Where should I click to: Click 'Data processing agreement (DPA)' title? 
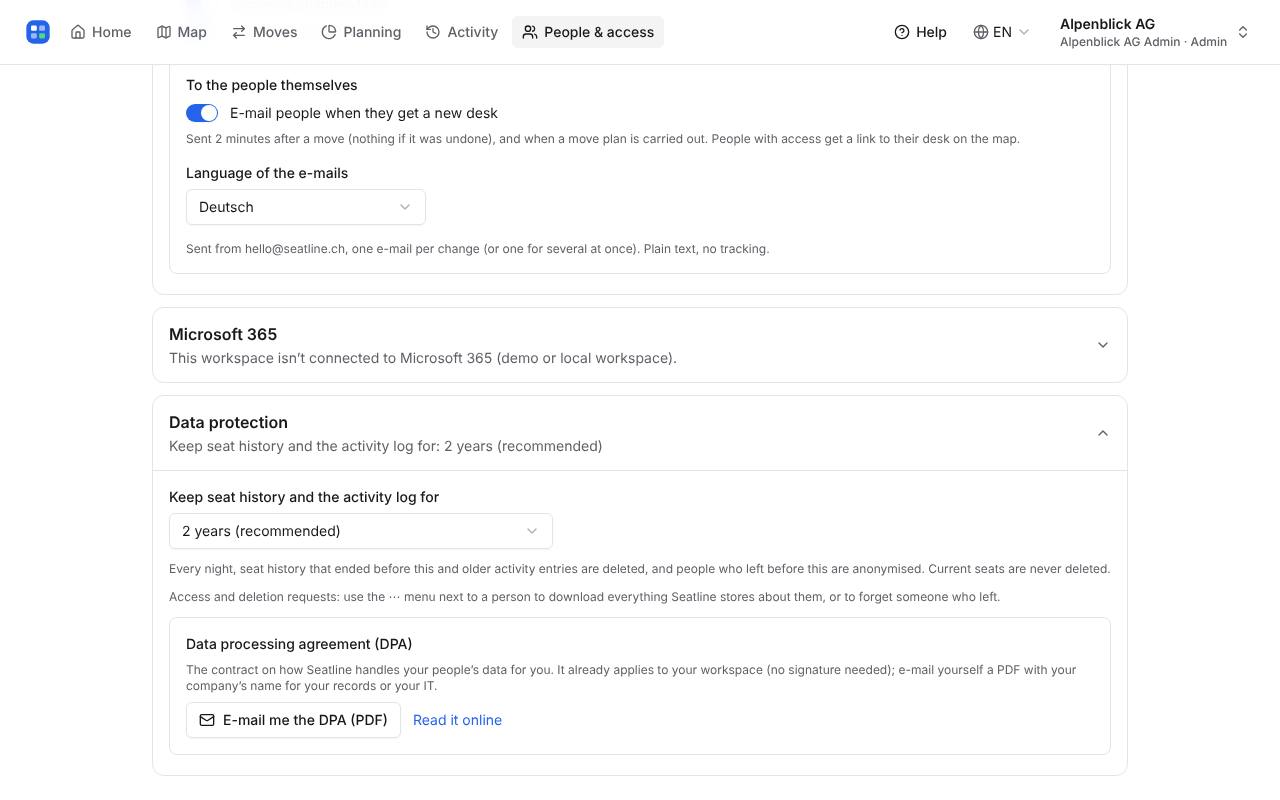click(x=299, y=644)
